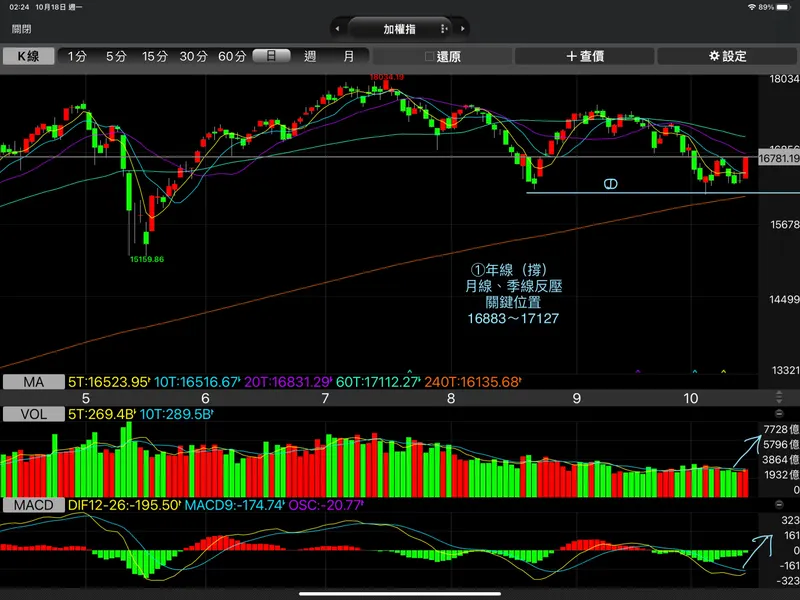Tap the 18034.19 high price marker
This screenshot has height=600, width=800.
pyautogui.click(x=387, y=77)
